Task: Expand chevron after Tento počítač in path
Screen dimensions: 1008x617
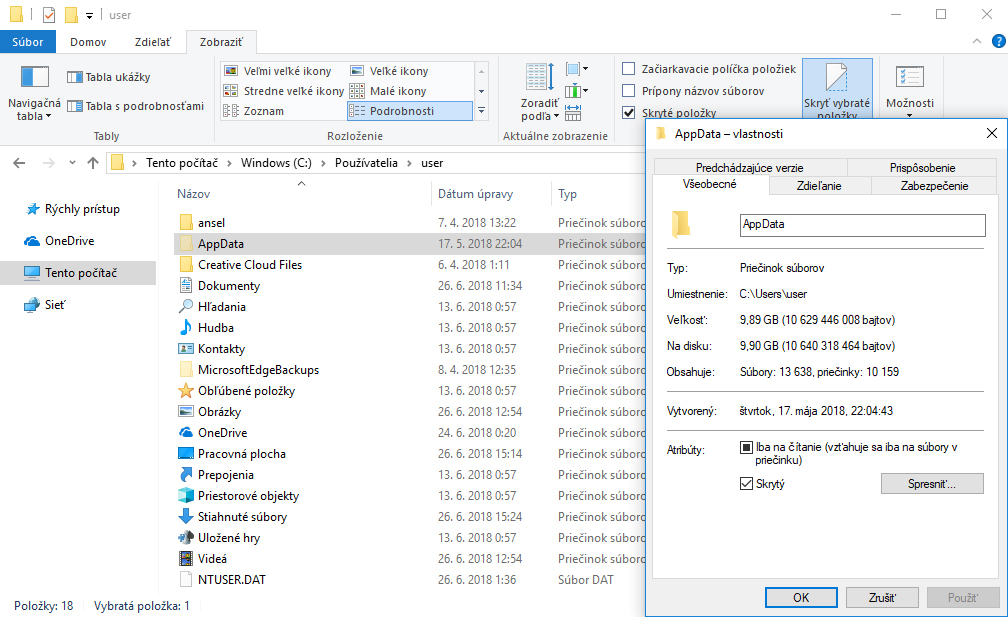Action: pos(230,163)
